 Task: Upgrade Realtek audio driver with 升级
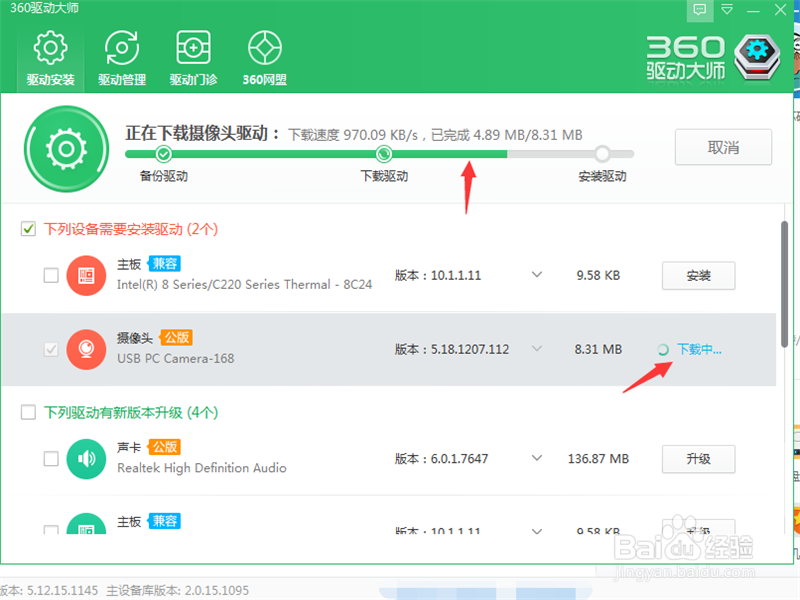(698, 459)
